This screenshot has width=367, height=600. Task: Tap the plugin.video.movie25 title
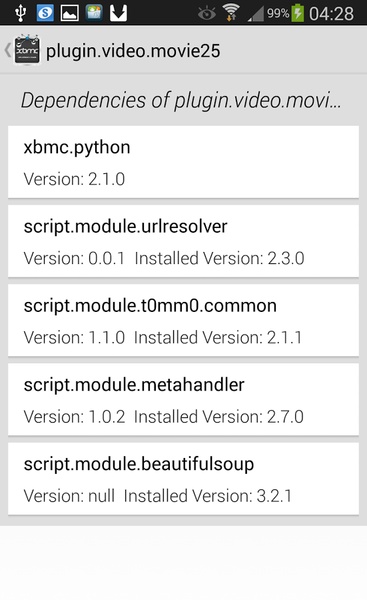pyautogui.click(x=133, y=51)
